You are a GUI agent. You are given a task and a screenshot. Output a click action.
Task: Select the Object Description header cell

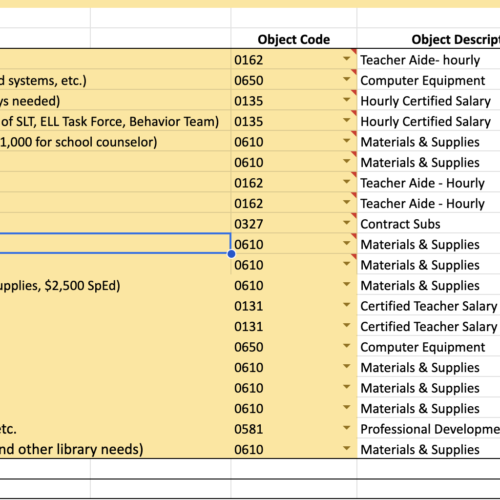point(429,39)
